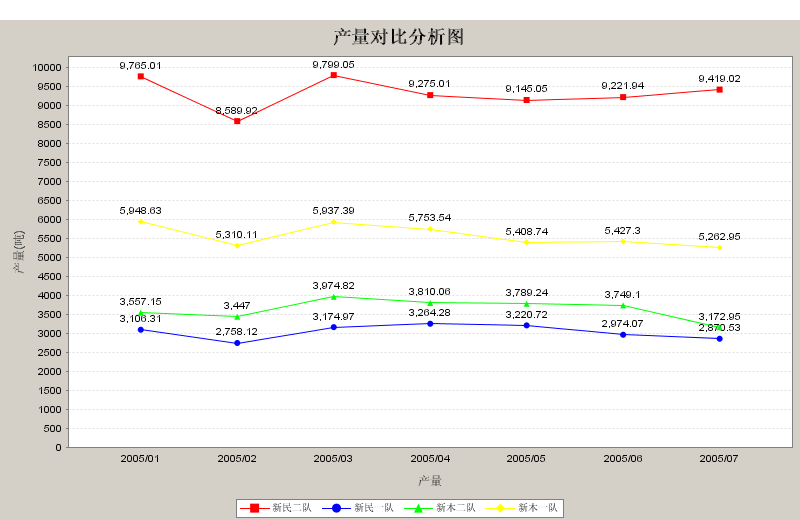800x520 pixels.
Task: Click the yellow diamond 新木一队 legend marker
Action: [x=500, y=508]
